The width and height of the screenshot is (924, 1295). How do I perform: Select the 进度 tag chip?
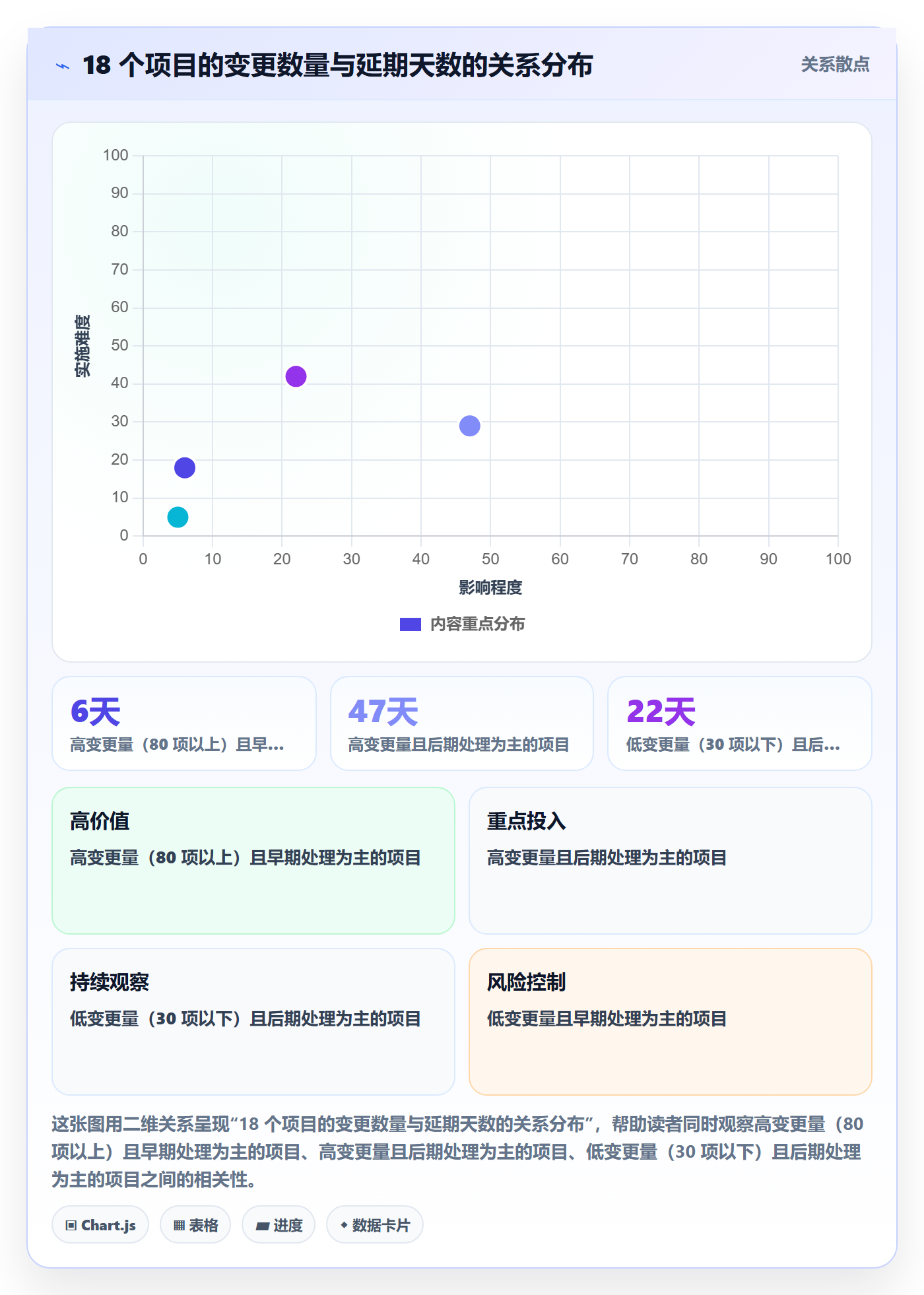(279, 1225)
